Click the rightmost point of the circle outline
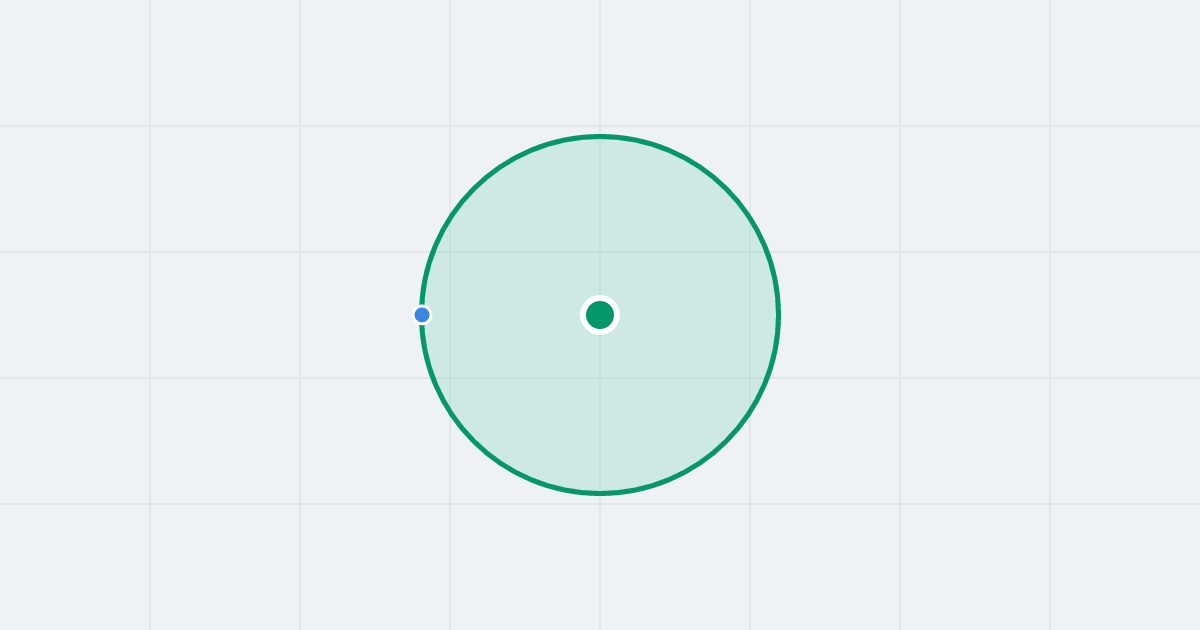 778,315
